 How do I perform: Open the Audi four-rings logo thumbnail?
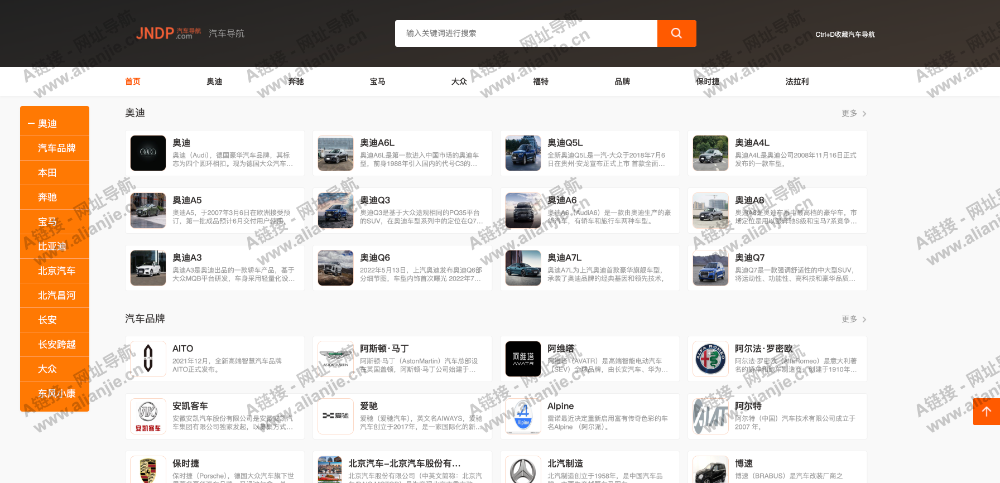tap(148, 153)
